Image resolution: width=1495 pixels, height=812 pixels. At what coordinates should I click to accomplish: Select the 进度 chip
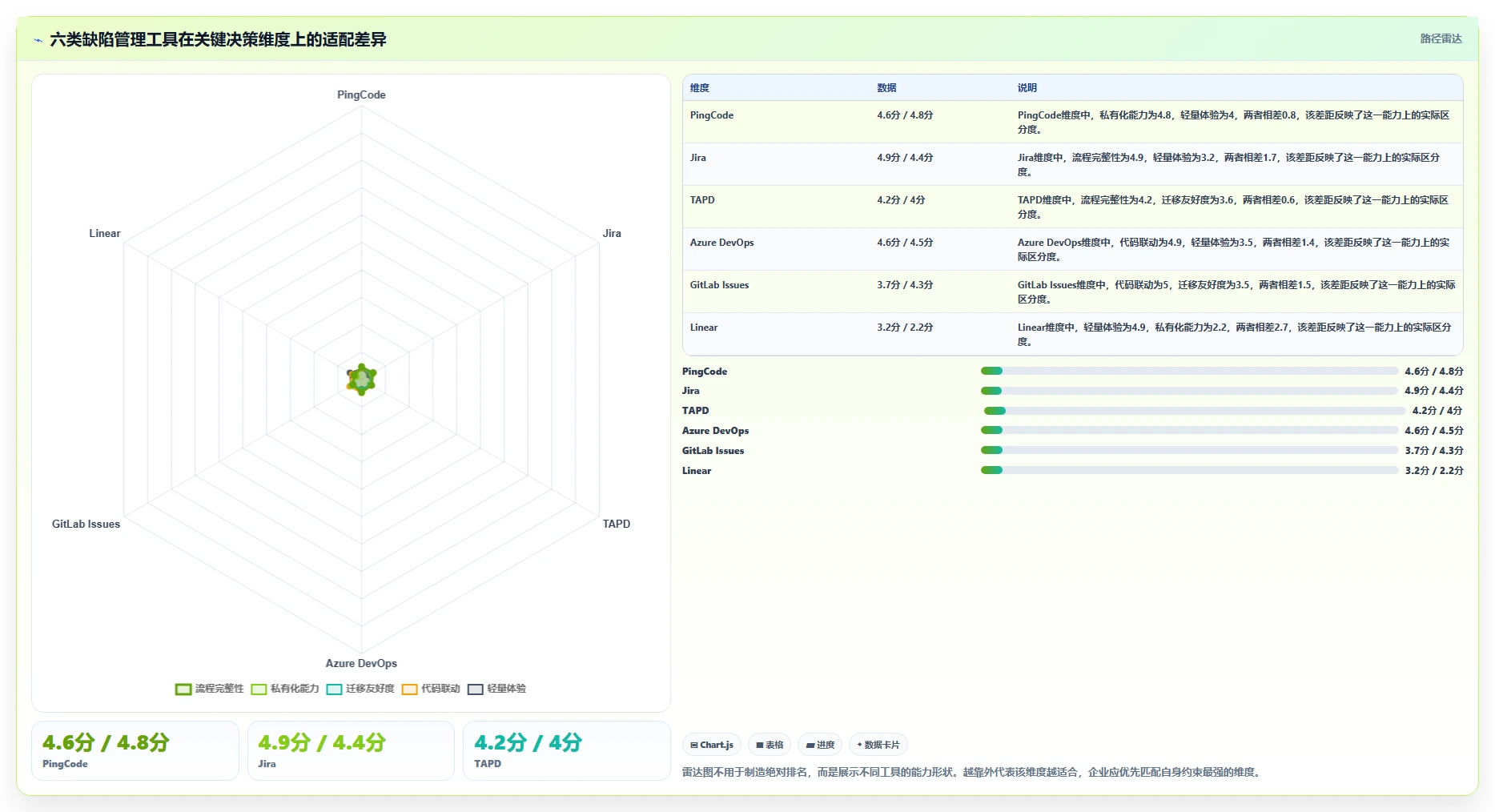click(x=820, y=745)
